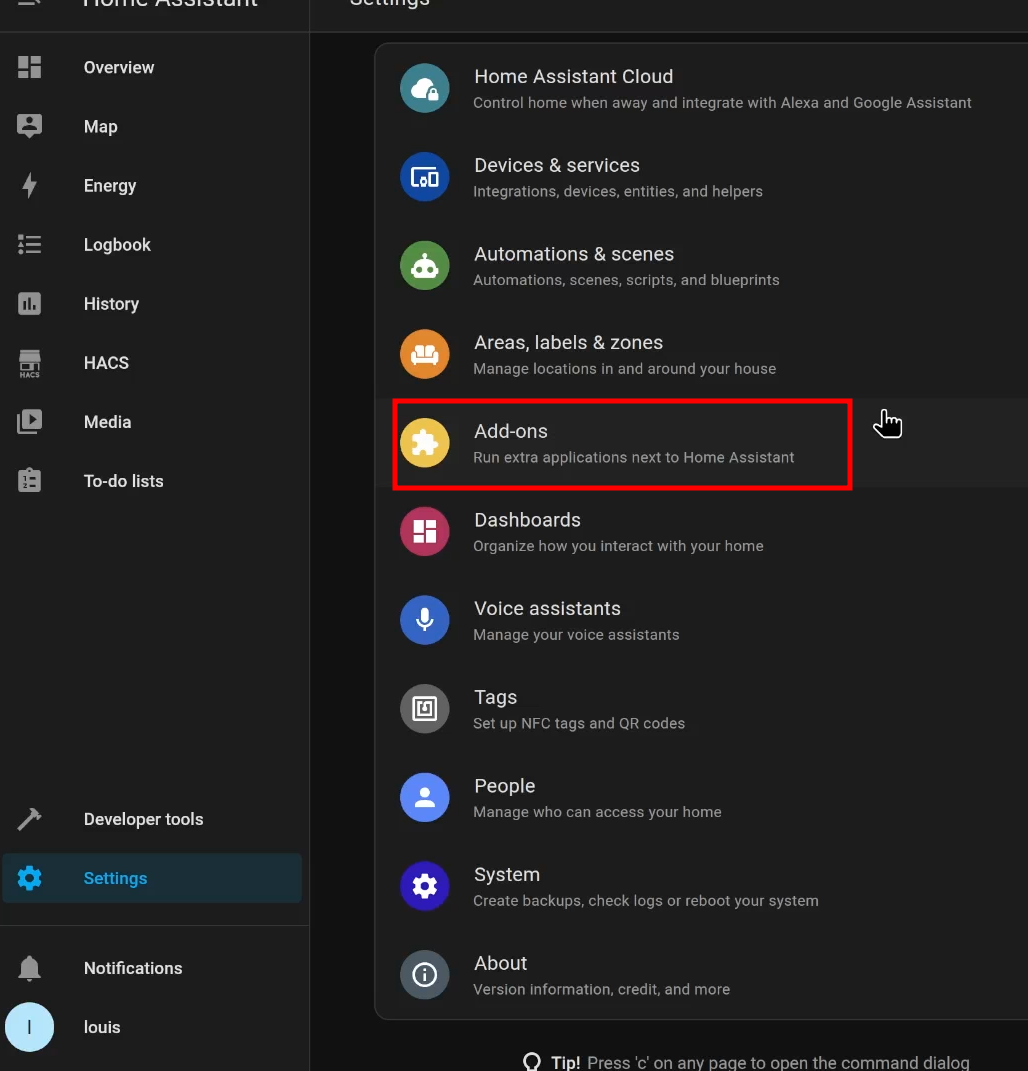1028x1071 pixels.
Task: Click the Automations & scenes robot icon
Action: (x=425, y=266)
